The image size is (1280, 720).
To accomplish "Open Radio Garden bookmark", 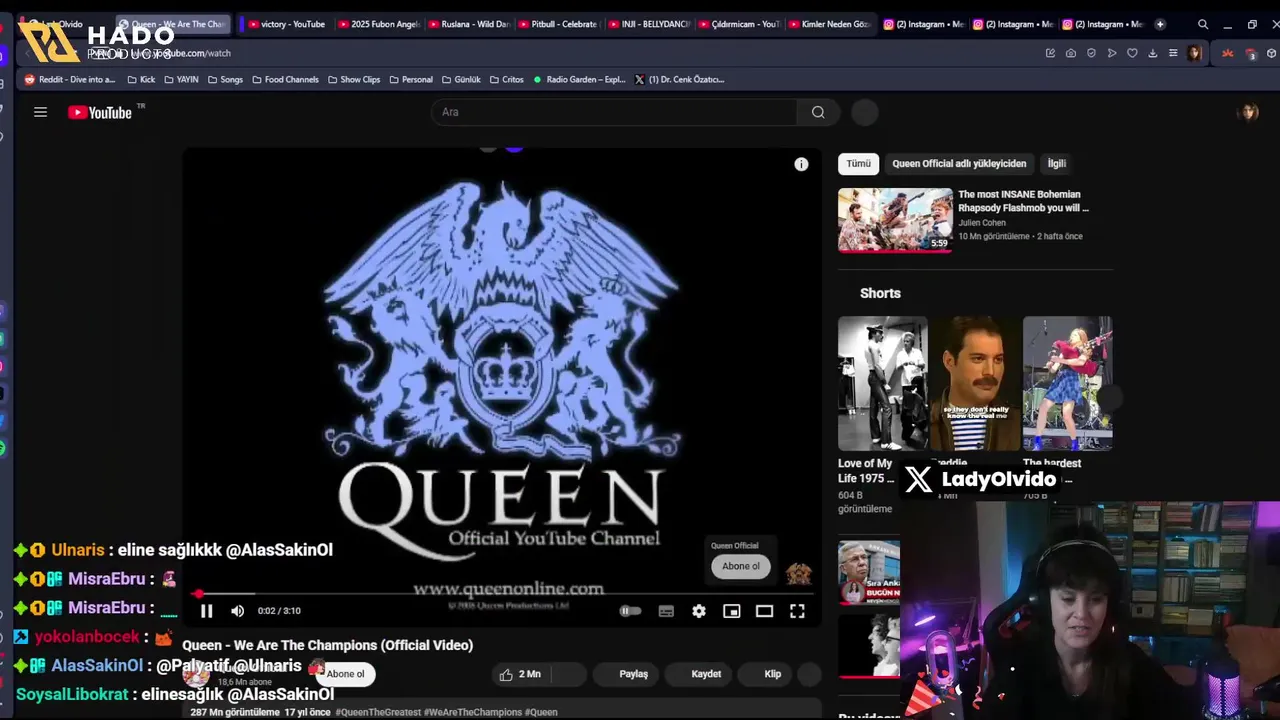I will [580, 79].
